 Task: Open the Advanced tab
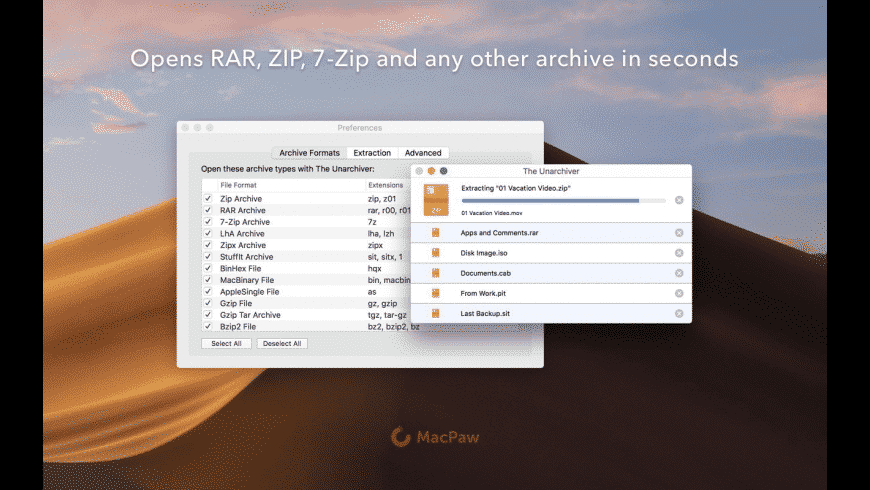pos(423,153)
